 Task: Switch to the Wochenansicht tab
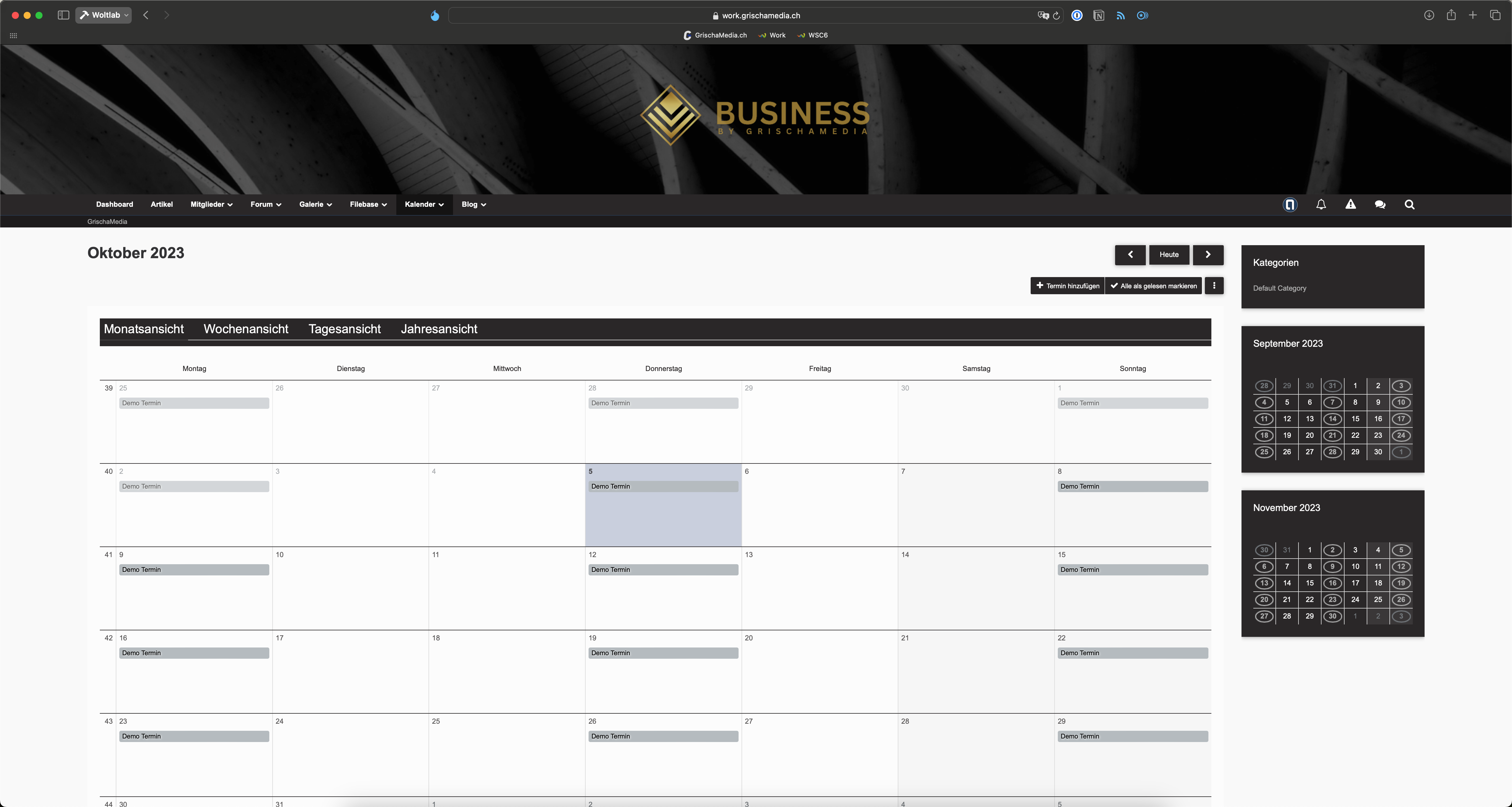click(245, 329)
